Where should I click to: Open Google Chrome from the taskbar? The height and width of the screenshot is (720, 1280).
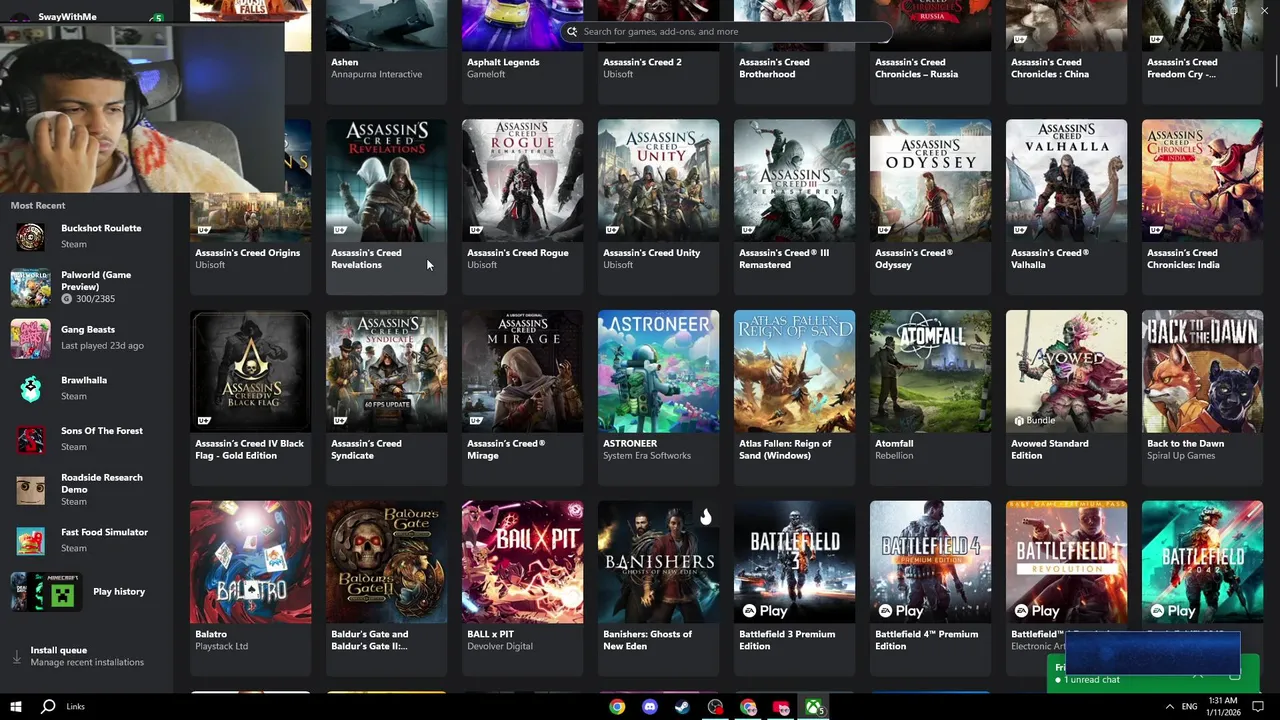pyautogui.click(x=617, y=707)
